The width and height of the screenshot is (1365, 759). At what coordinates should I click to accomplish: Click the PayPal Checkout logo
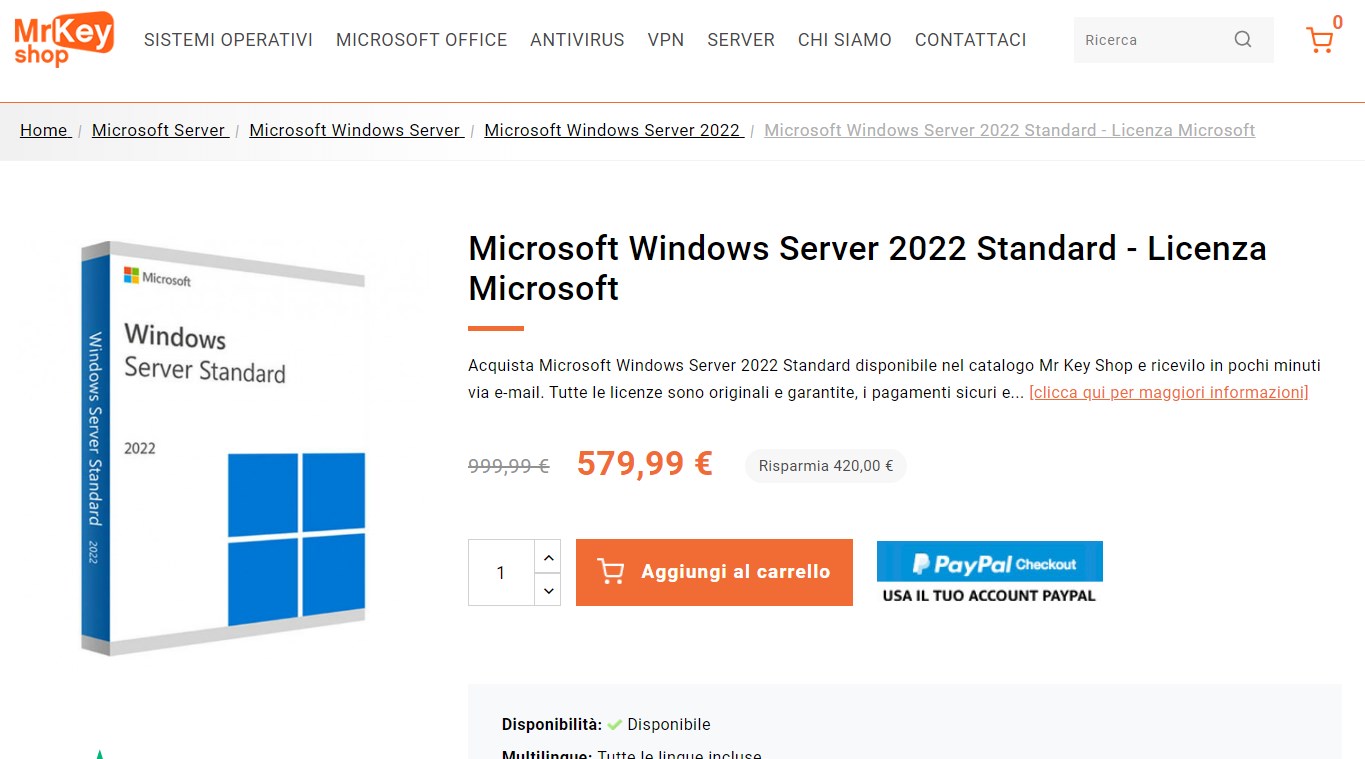989,561
